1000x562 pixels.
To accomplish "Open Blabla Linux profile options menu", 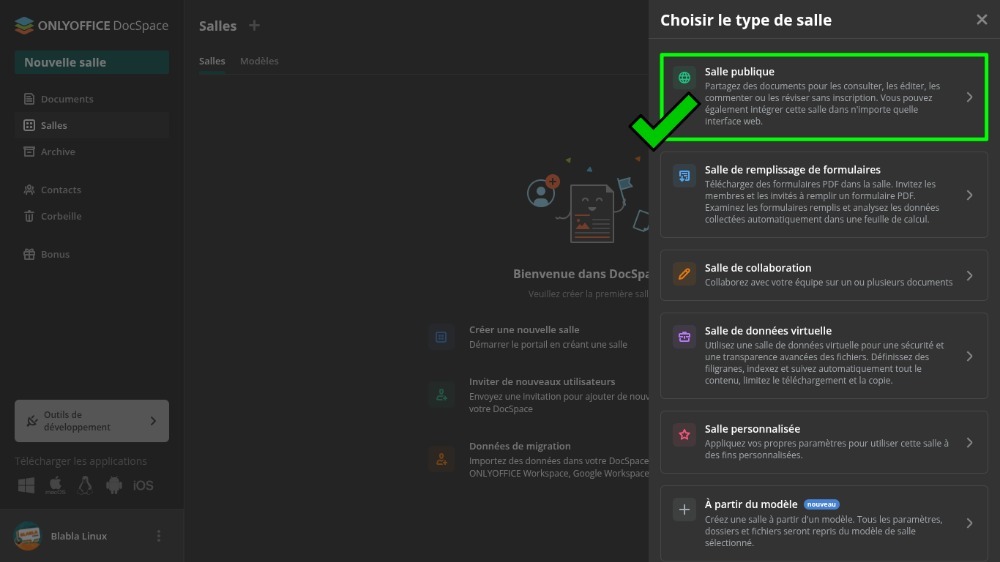I will pyautogui.click(x=158, y=536).
